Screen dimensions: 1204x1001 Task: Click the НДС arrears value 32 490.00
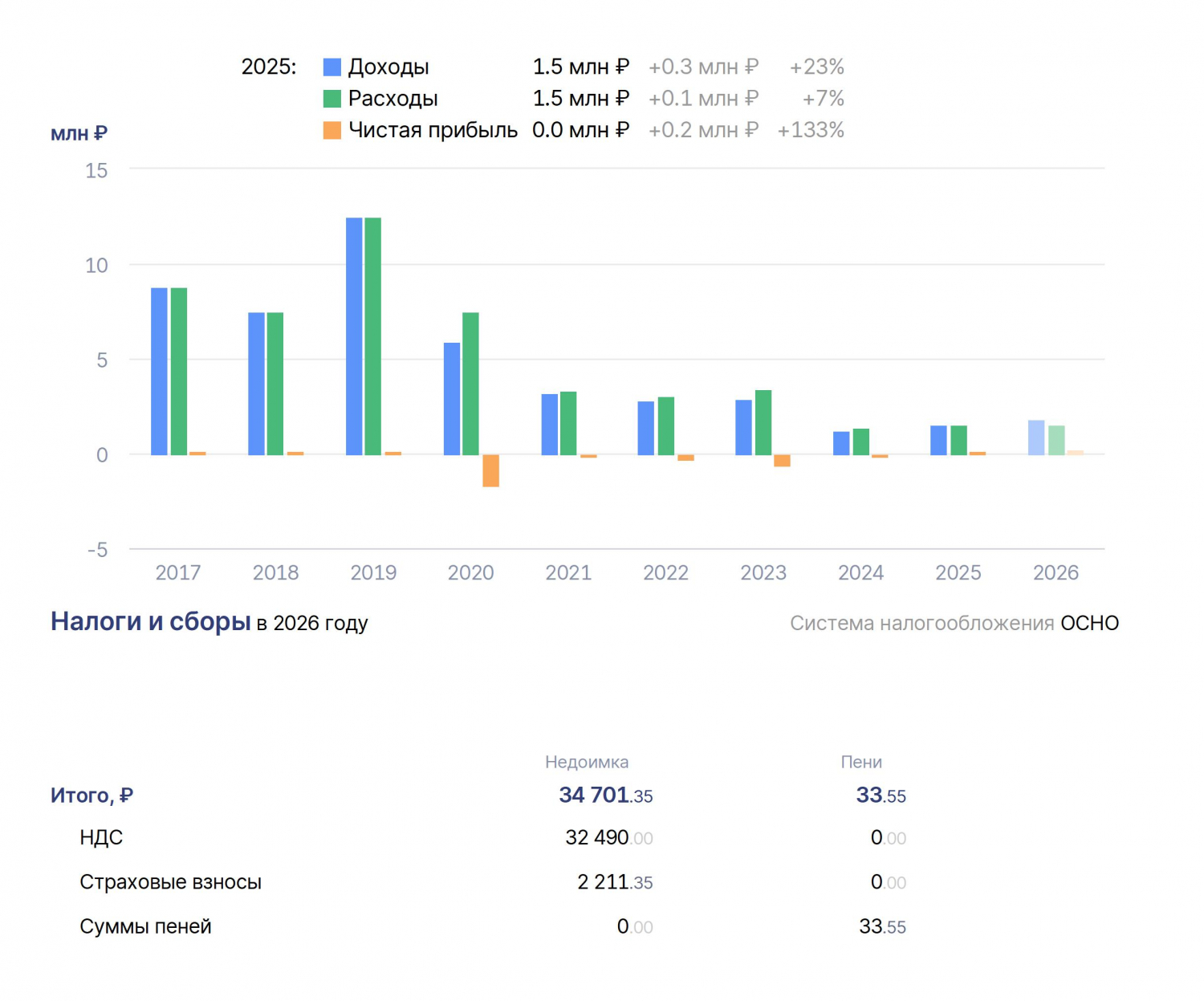point(609,838)
